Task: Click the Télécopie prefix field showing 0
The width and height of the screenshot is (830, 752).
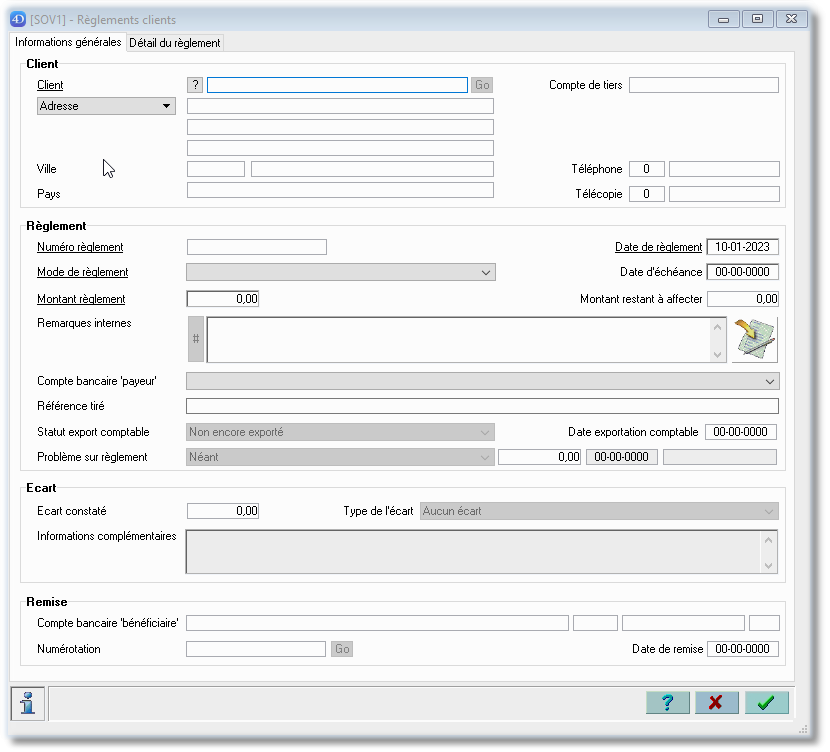Action: tap(647, 194)
